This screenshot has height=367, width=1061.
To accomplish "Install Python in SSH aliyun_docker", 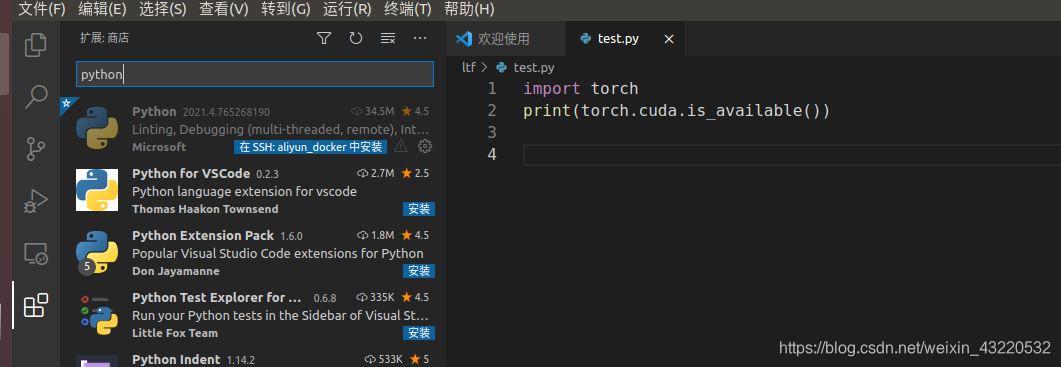I will (311, 147).
